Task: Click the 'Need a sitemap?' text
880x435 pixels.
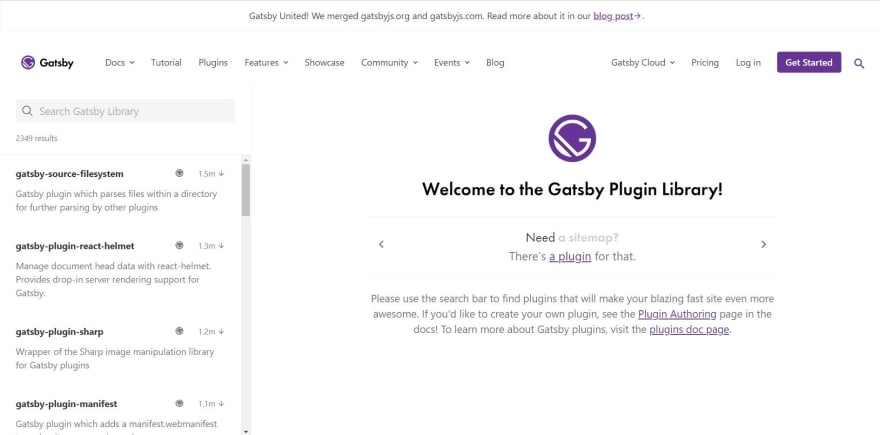Action: click(x=572, y=237)
